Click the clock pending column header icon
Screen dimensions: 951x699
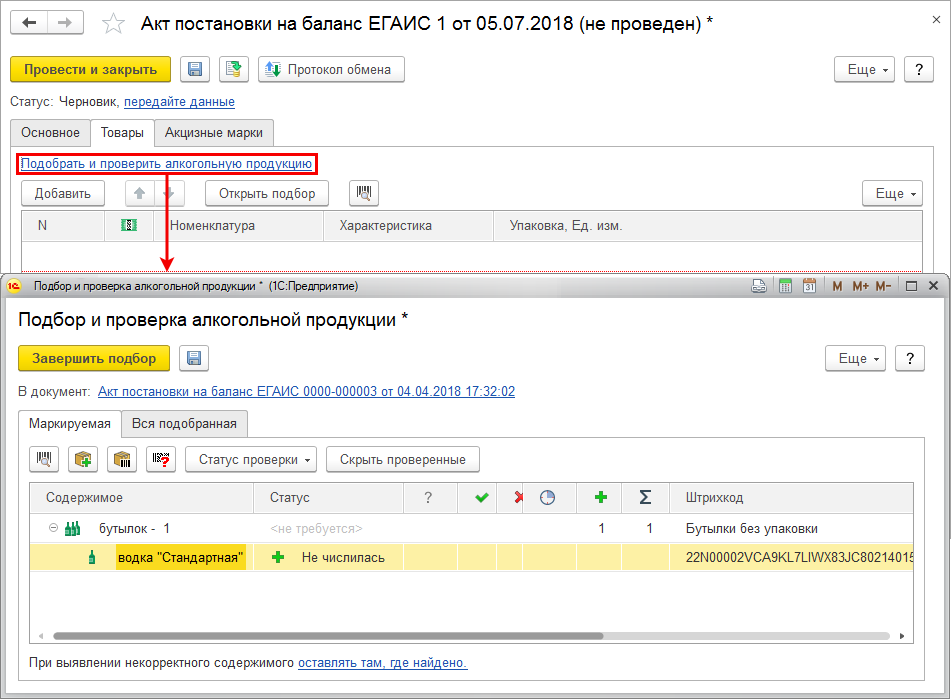[548, 498]
